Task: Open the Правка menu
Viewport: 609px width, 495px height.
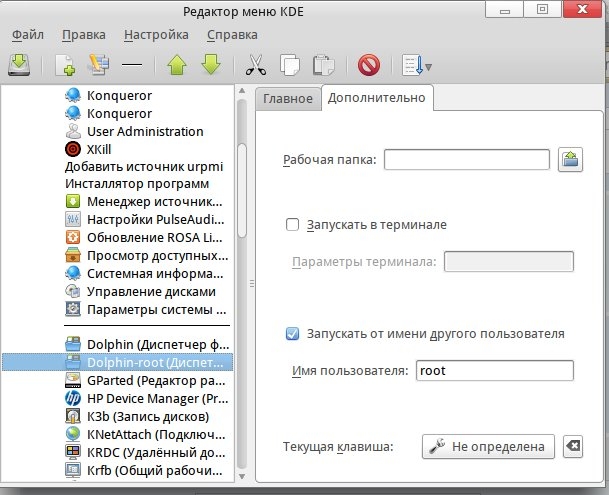Action: pyautogui.click(x=84, y=35)
